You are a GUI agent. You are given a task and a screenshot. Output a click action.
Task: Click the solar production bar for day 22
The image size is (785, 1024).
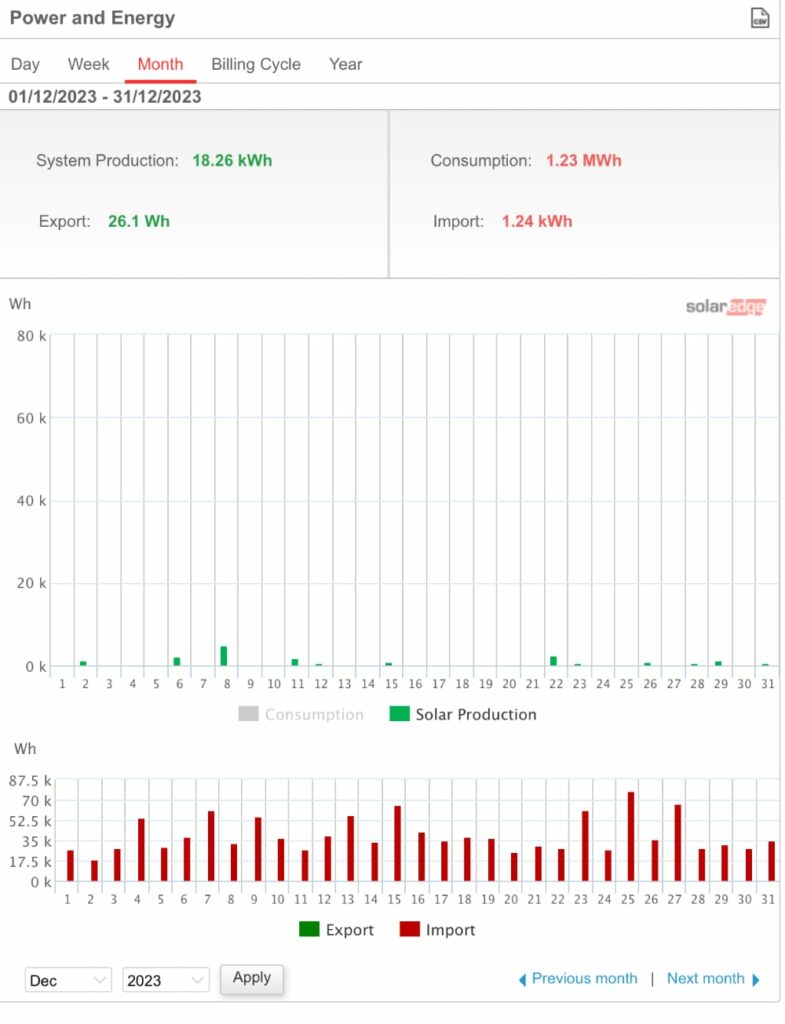pos(554,661)
